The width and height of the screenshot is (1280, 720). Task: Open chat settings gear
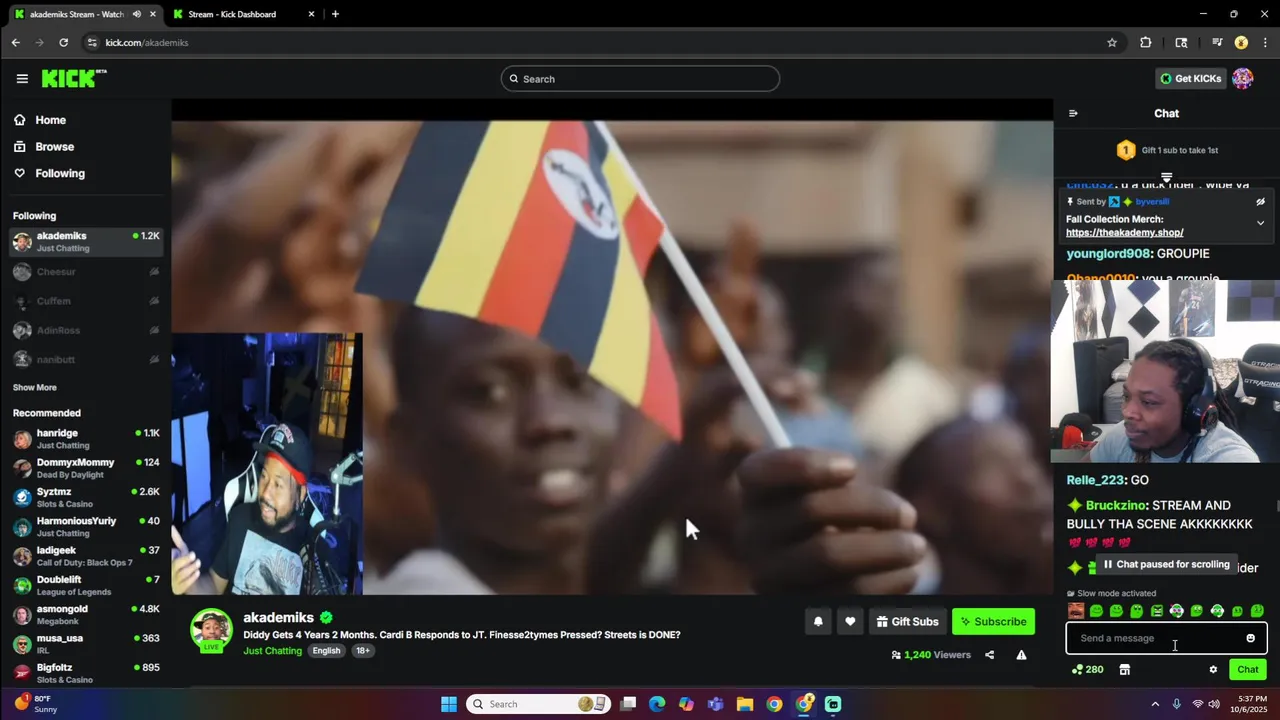(x=1213, y=669)
